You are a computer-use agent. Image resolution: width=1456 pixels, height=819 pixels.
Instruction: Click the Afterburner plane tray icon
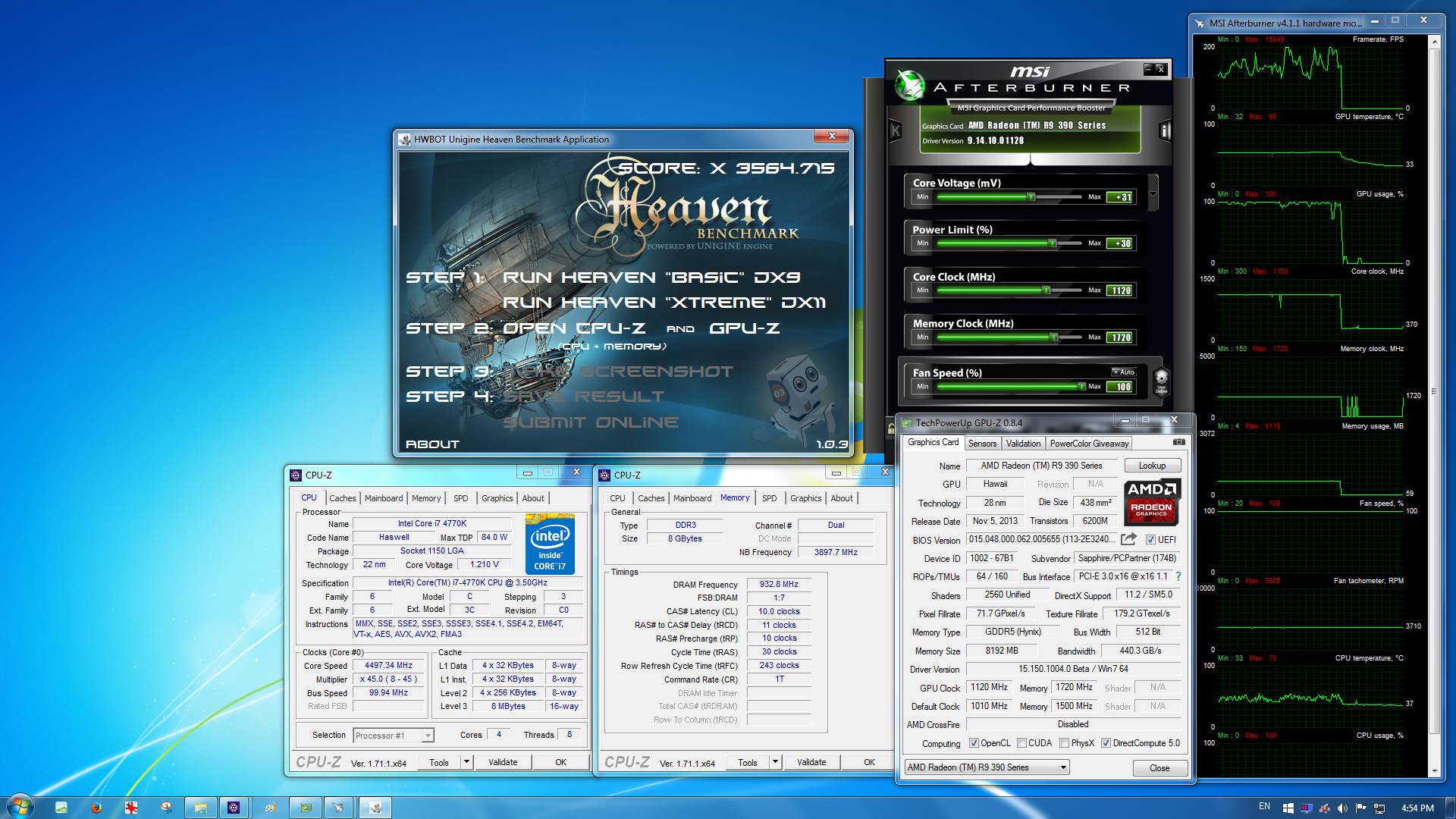tap(1324, 808)
